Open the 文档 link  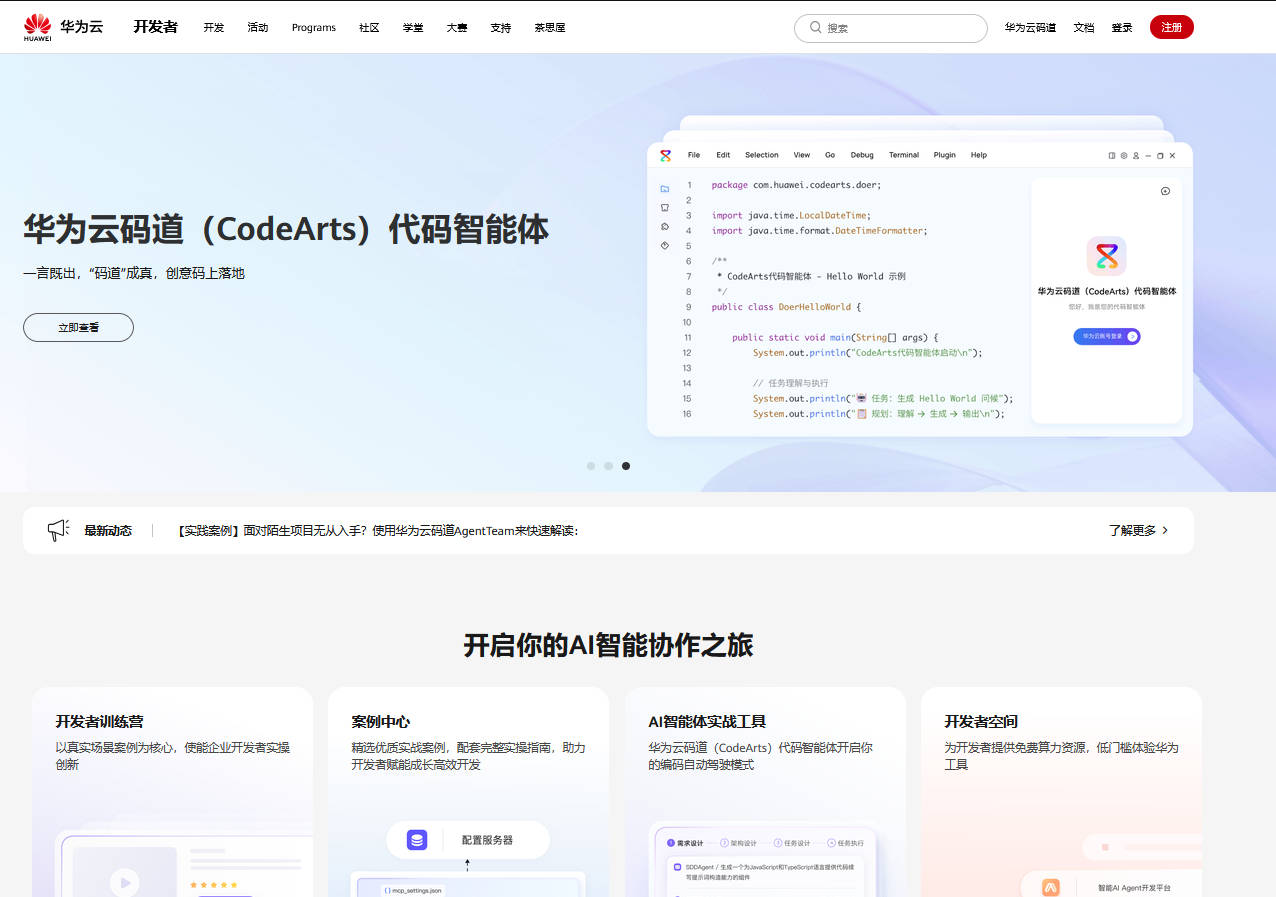pos(1084,28)
